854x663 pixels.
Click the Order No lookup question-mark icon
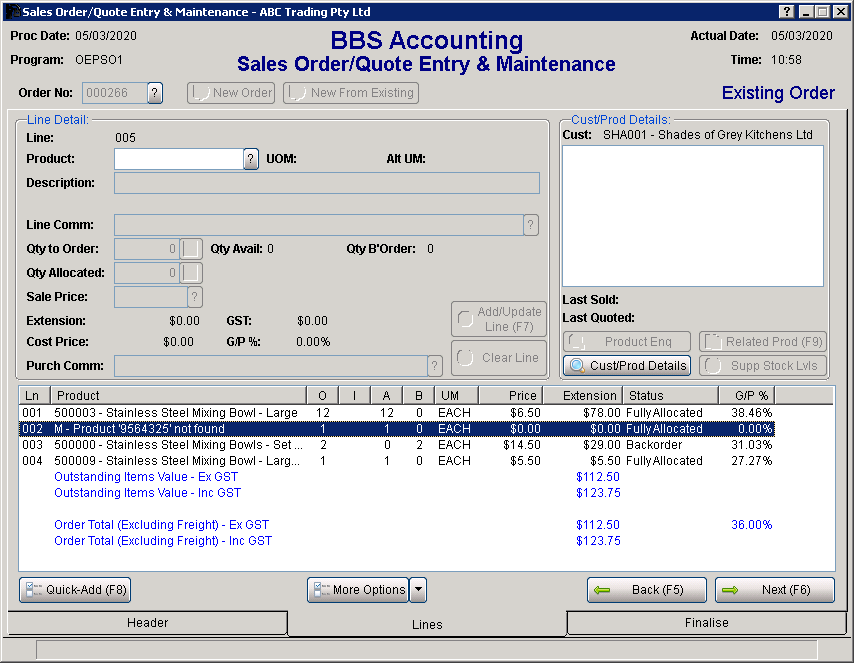click(x=155, y=93)
